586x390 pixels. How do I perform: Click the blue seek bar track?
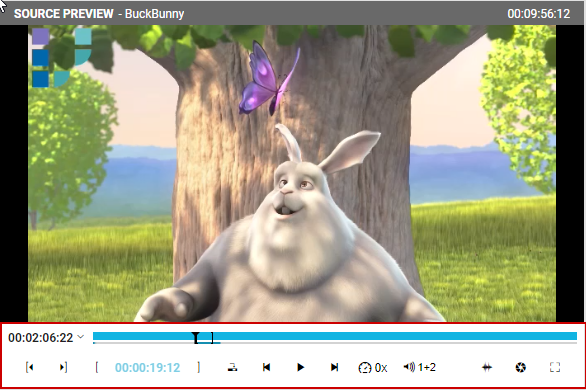335,336
